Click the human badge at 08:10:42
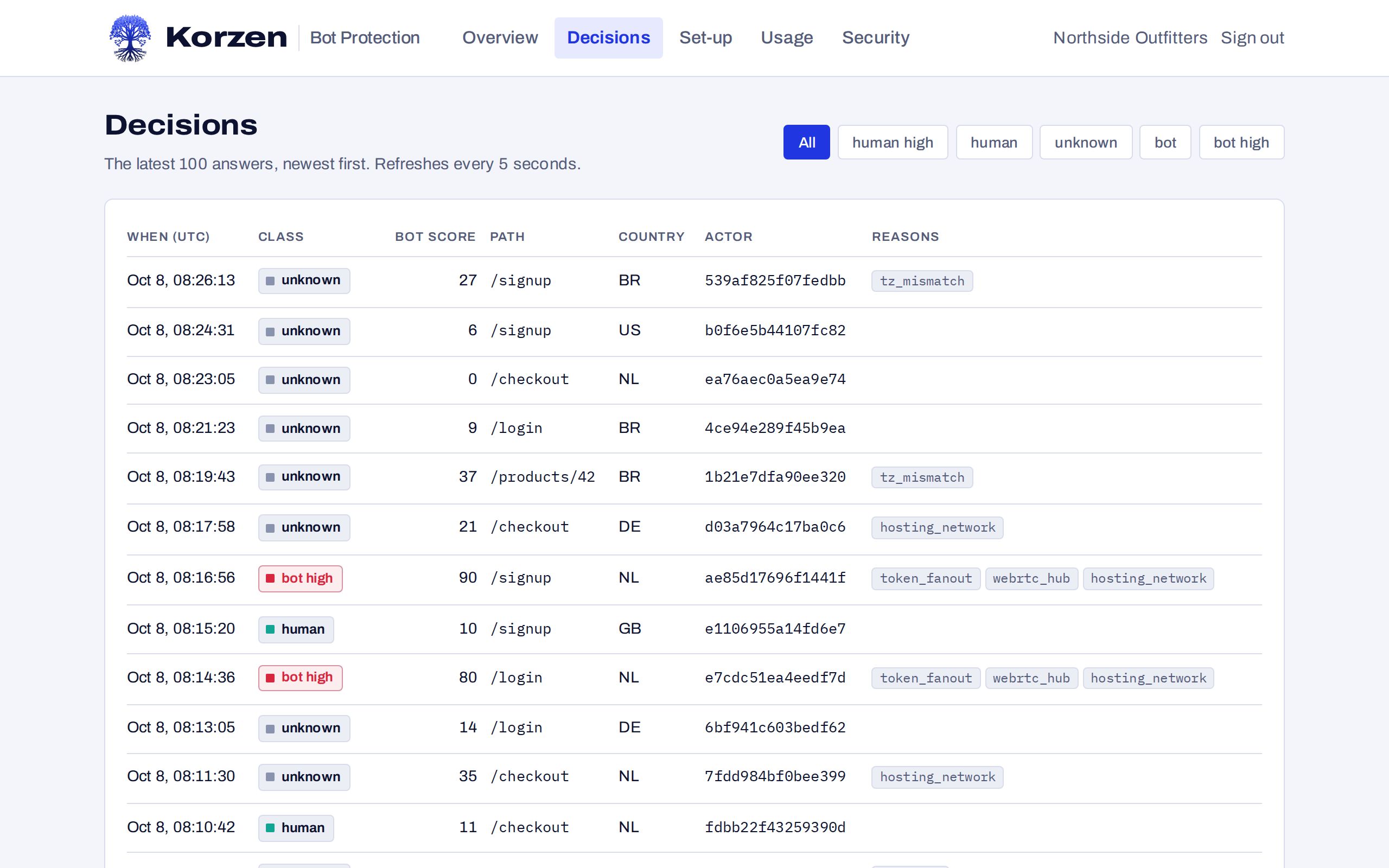Viewport: 1389px width, 868px height. [x=296, y=828]
